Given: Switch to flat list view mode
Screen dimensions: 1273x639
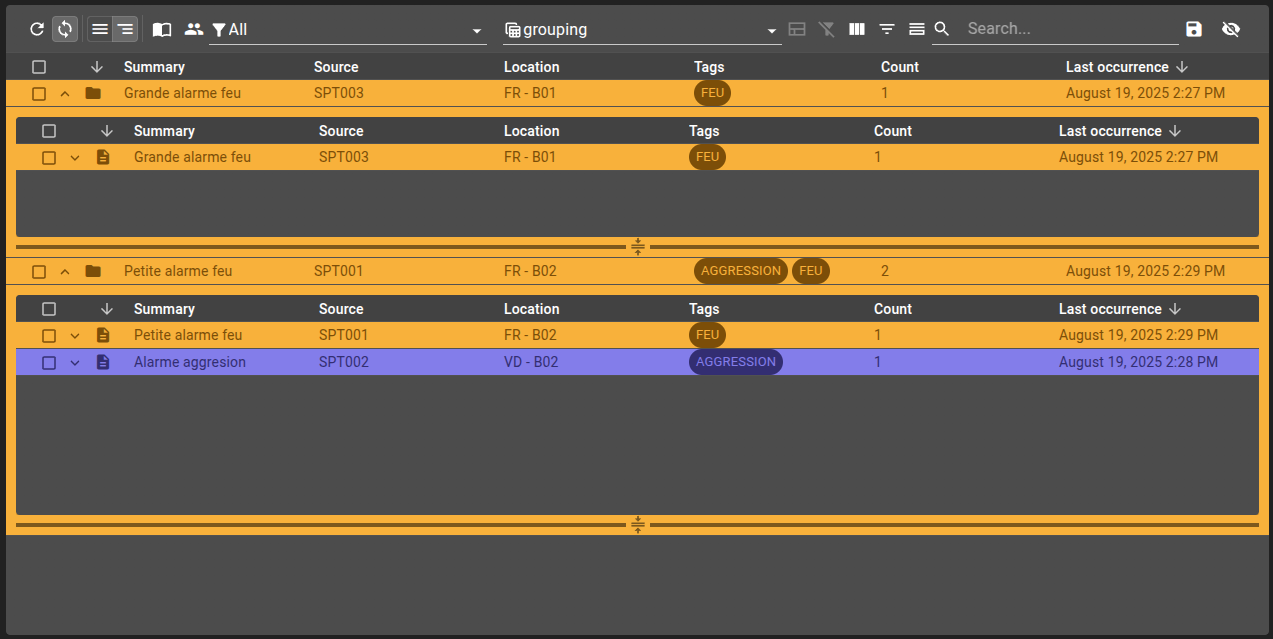Looking at the screenshot, I should [x=100, y=29].
